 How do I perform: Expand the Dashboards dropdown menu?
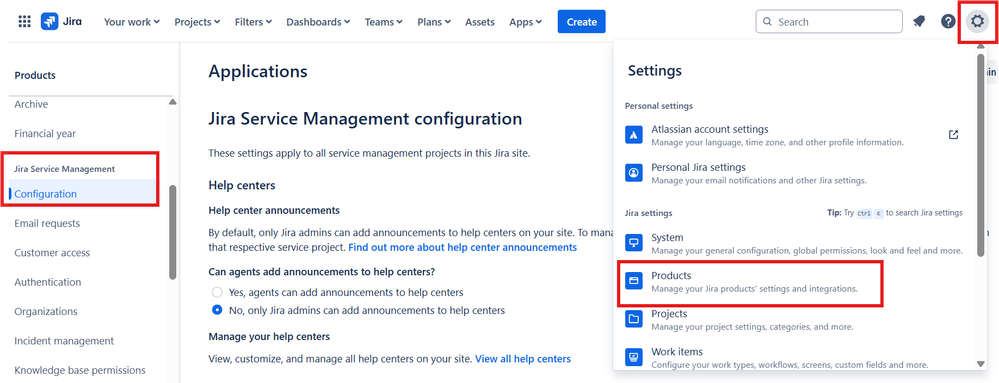pos(318,22)
